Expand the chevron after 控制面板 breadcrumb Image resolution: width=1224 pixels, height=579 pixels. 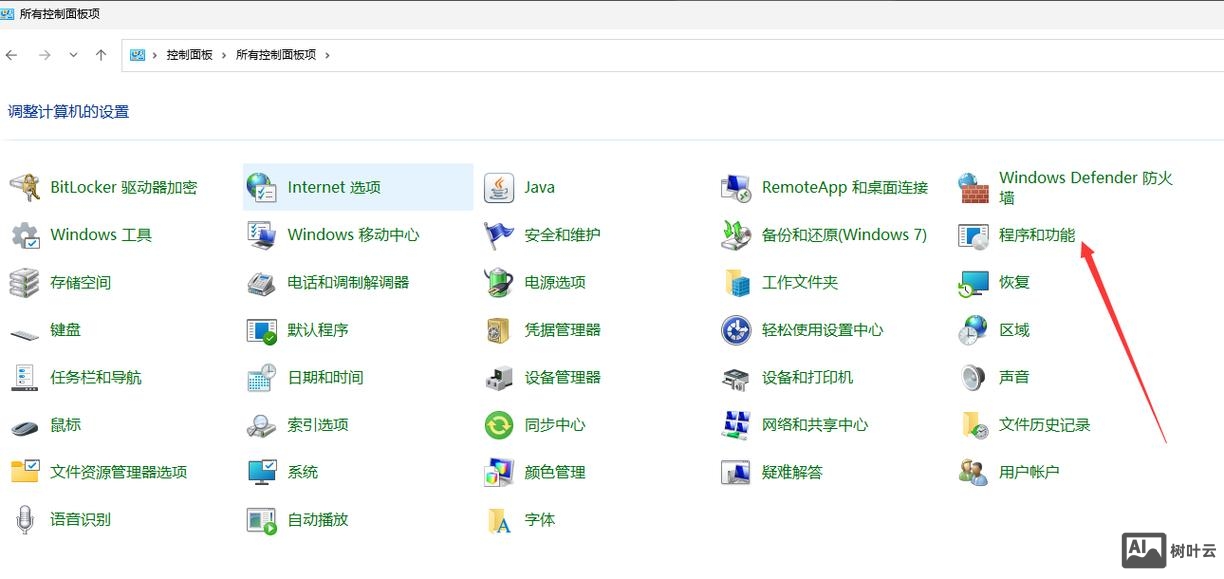tap(222, 55)
